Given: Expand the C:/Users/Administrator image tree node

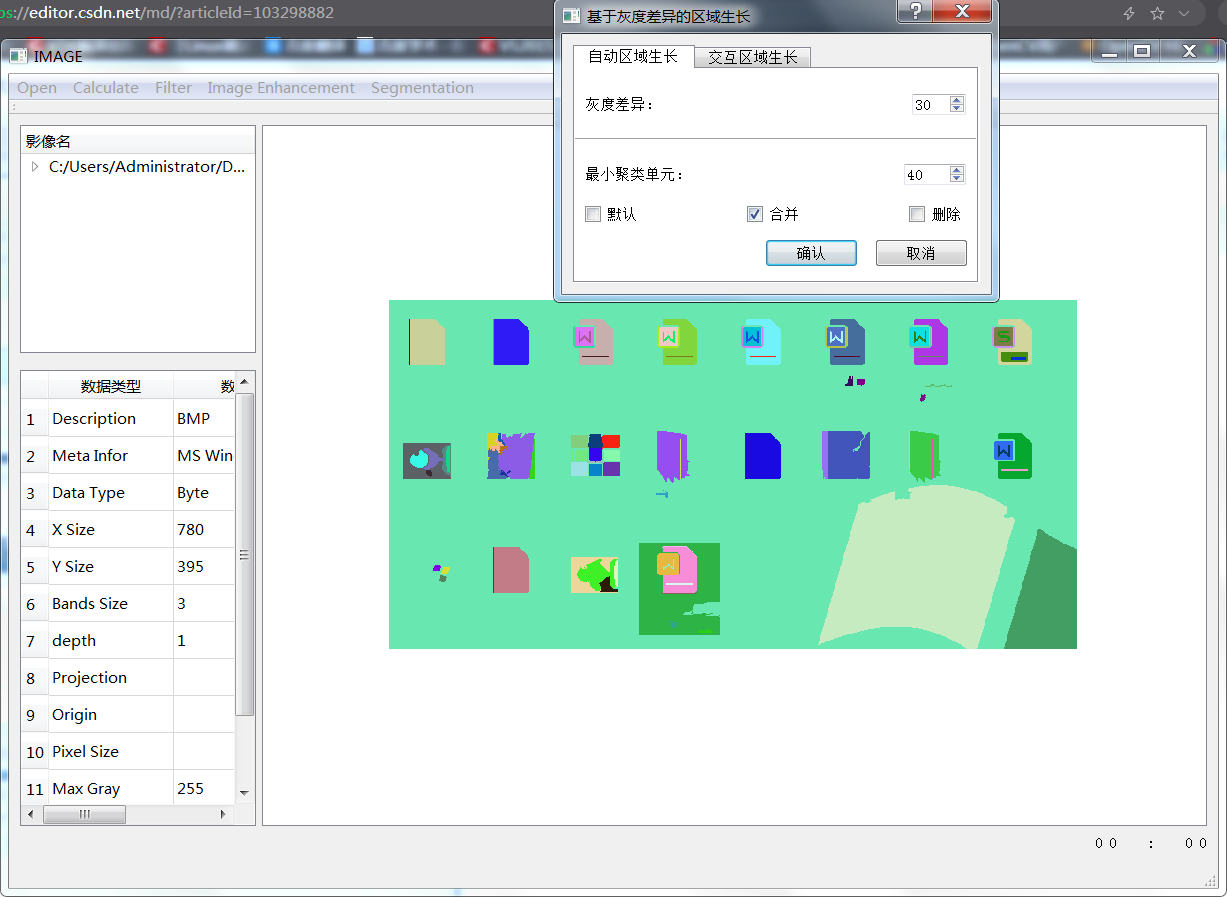Looking at the screenshot, I should click(33, 166).
